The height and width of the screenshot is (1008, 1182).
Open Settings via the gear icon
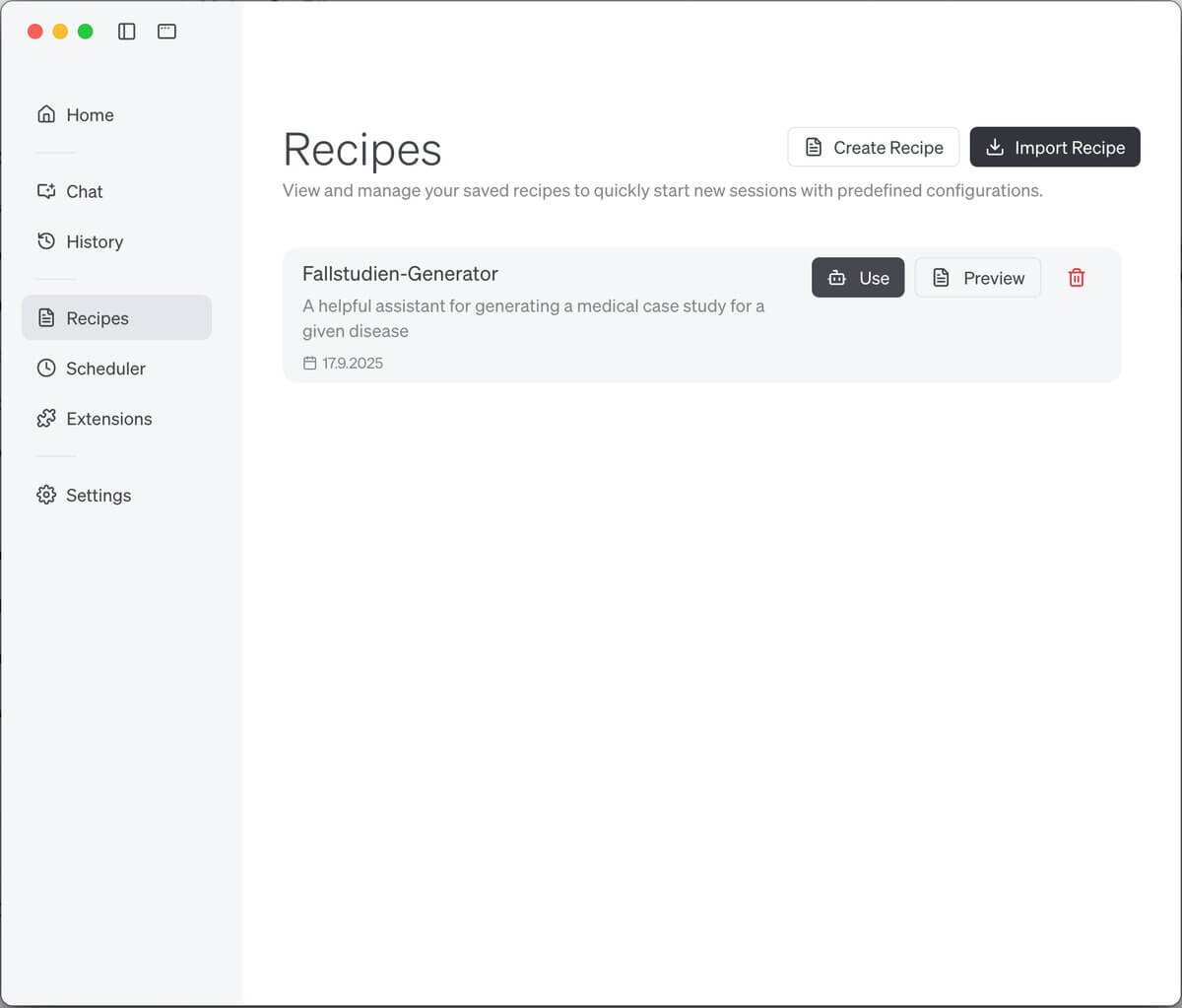click(45, 495)
